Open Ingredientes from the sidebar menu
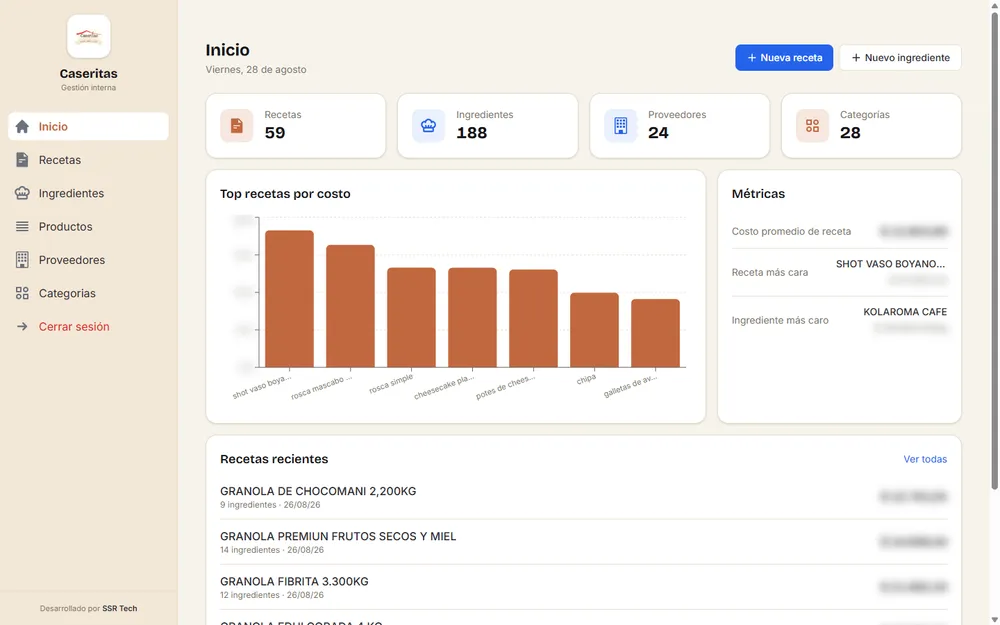1000x625 pixels. point(89,193)
